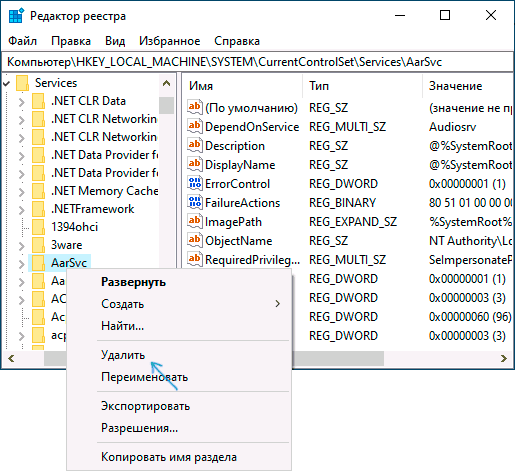Select the 1394ohci tree key
515x471 pixels.
click(x=75, y=227)
